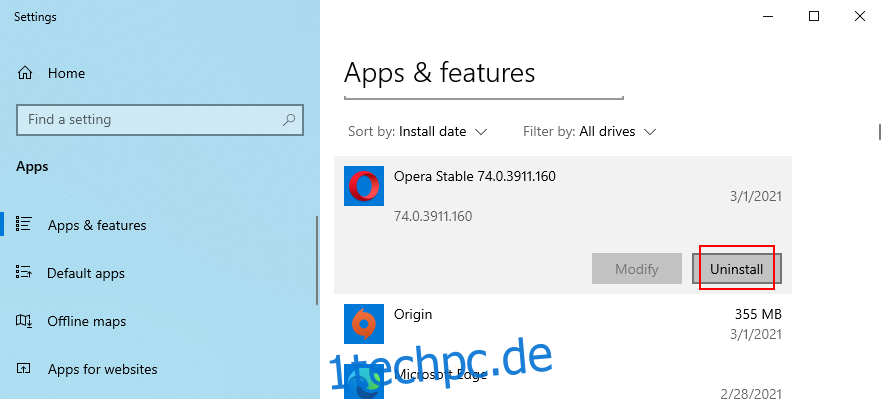Click the main page scrollbar thumb
The image size is (883, 399).
pos(880,132)
